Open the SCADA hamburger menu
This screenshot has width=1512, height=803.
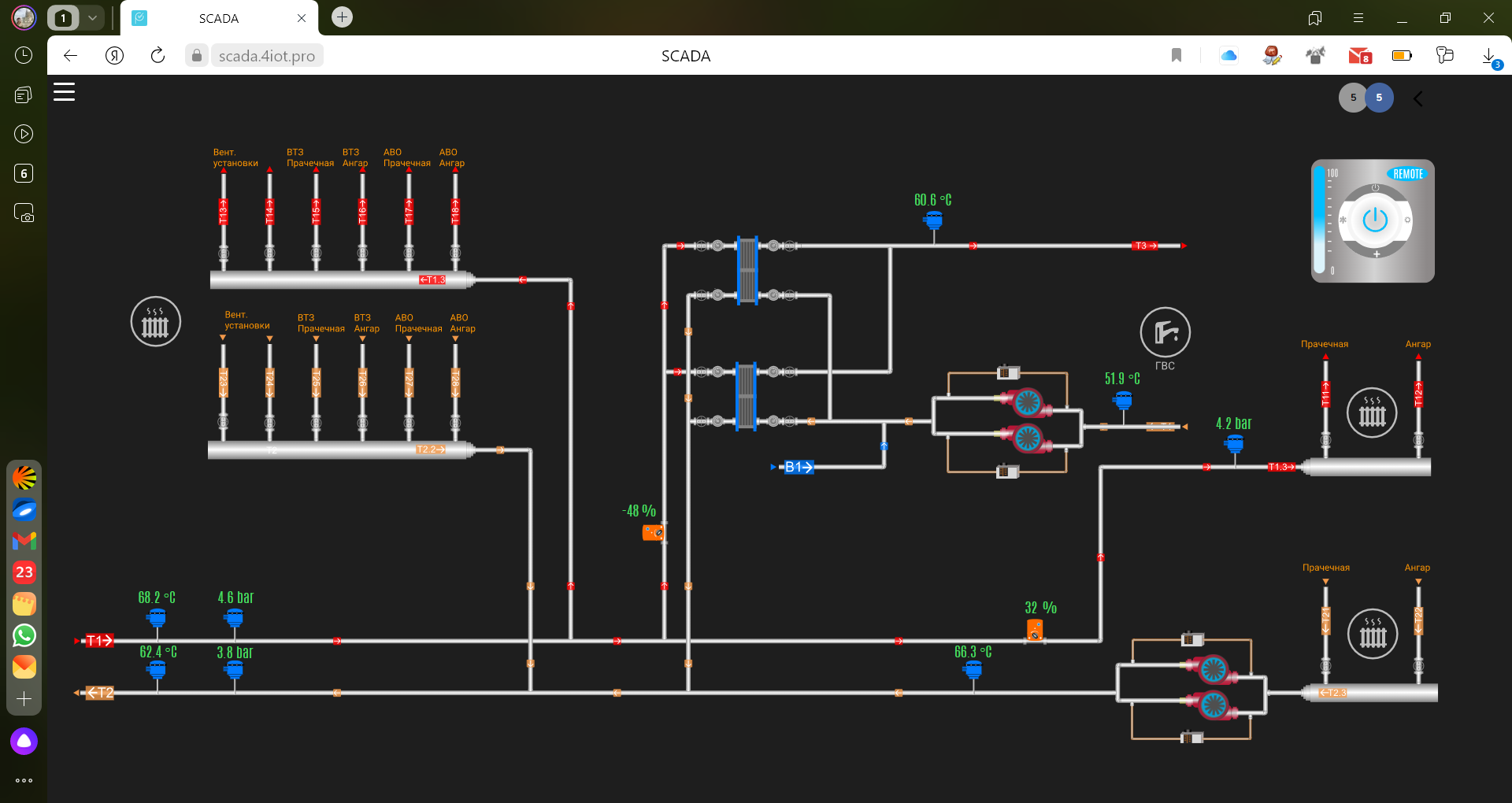point(64,92)
